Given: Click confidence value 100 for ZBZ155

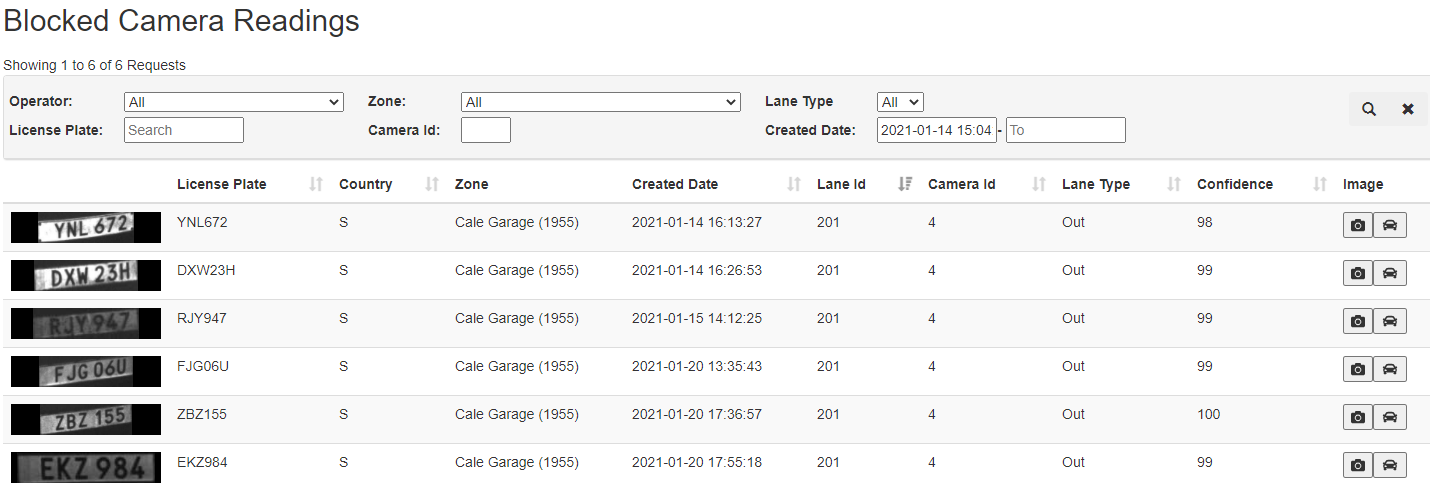Looking at the screenshot, I should point(1208,414).
